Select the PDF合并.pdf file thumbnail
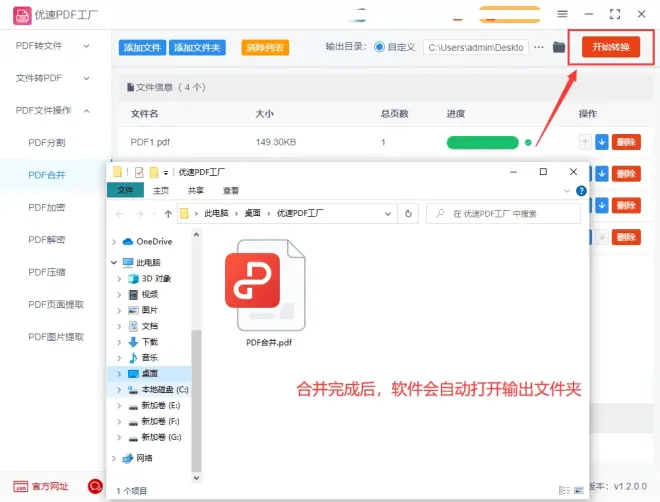Screen dimensions: 660x502 (265, 286)
